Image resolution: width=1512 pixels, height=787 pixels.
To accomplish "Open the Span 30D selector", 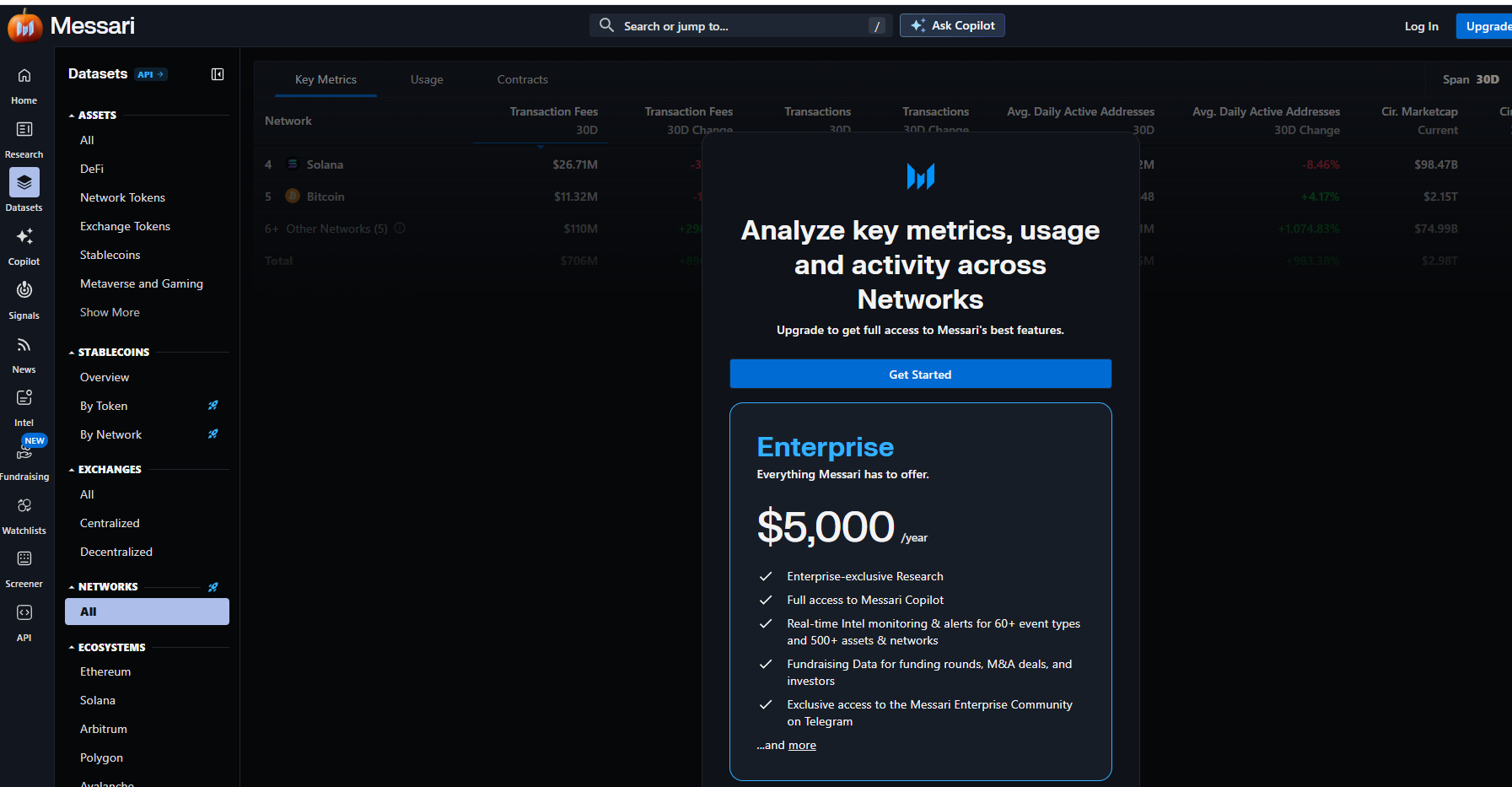I will 1471,79.
